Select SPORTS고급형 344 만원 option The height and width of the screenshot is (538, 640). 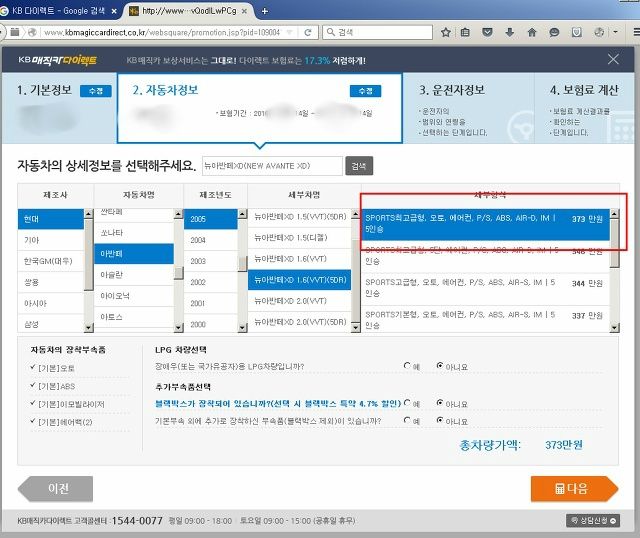[485, 288]
